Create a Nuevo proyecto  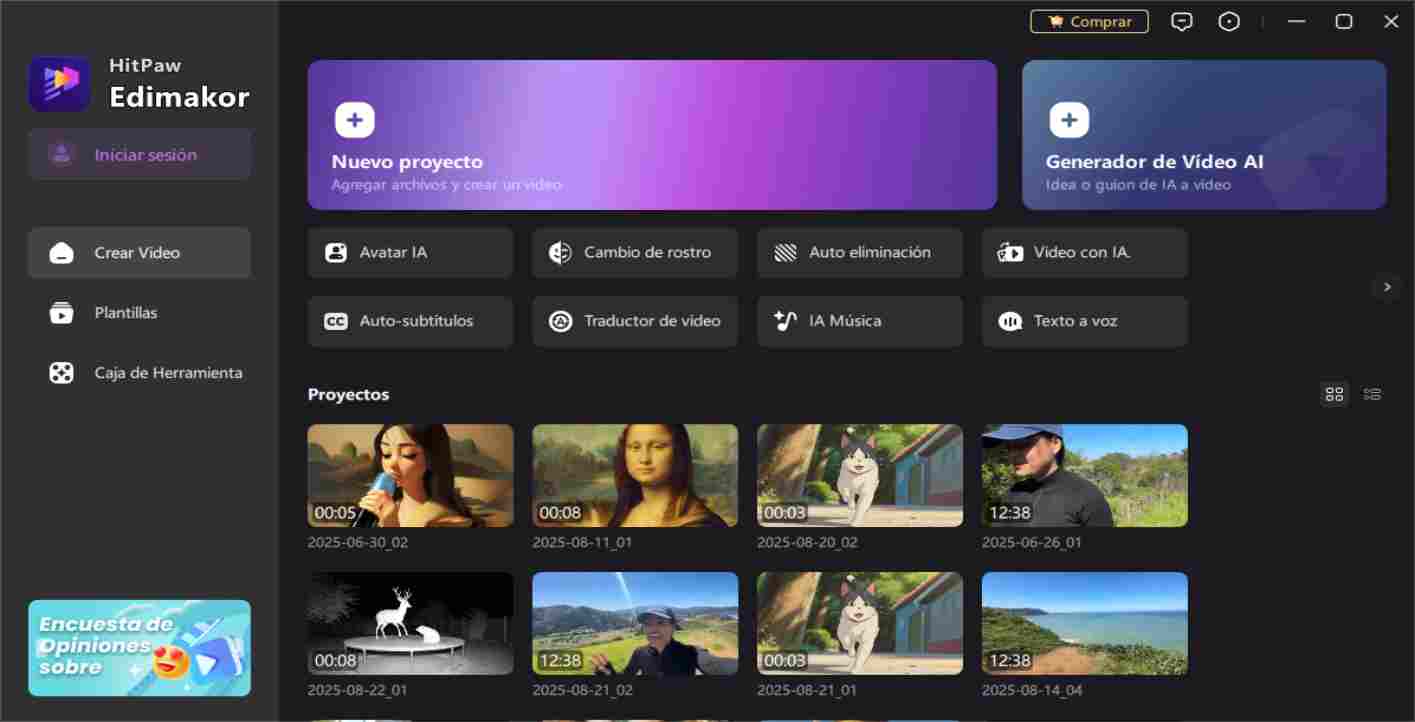(x=652, y=135)
